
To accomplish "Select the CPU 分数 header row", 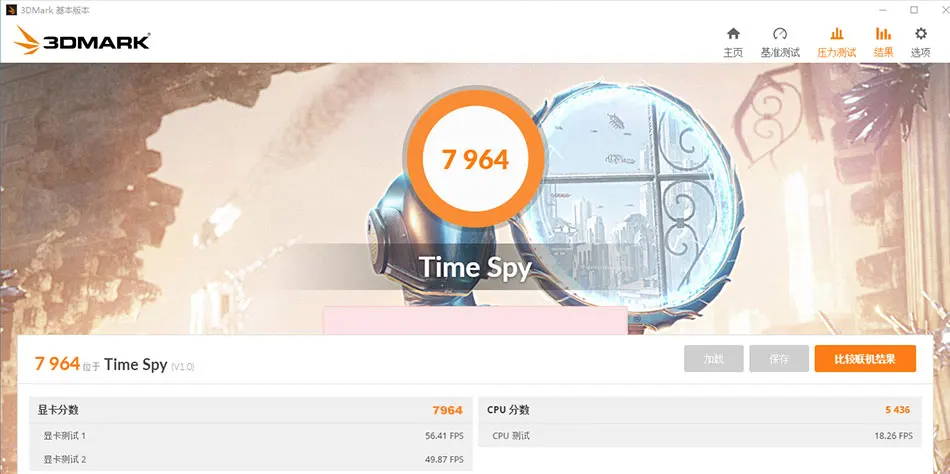I will (x=700, y=410).
